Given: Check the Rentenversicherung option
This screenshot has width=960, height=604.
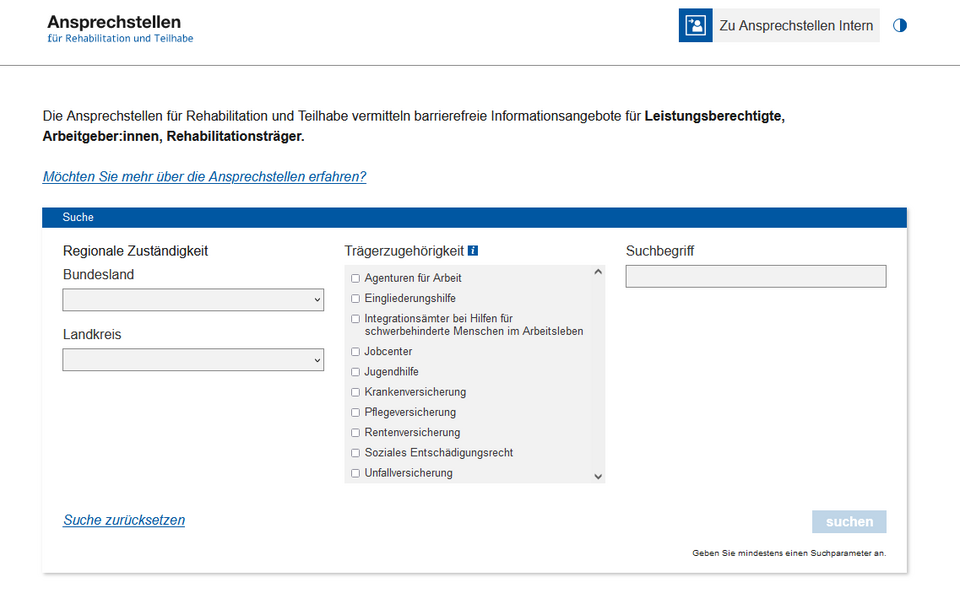Looking at the screenshot, I should click(355, 433).
